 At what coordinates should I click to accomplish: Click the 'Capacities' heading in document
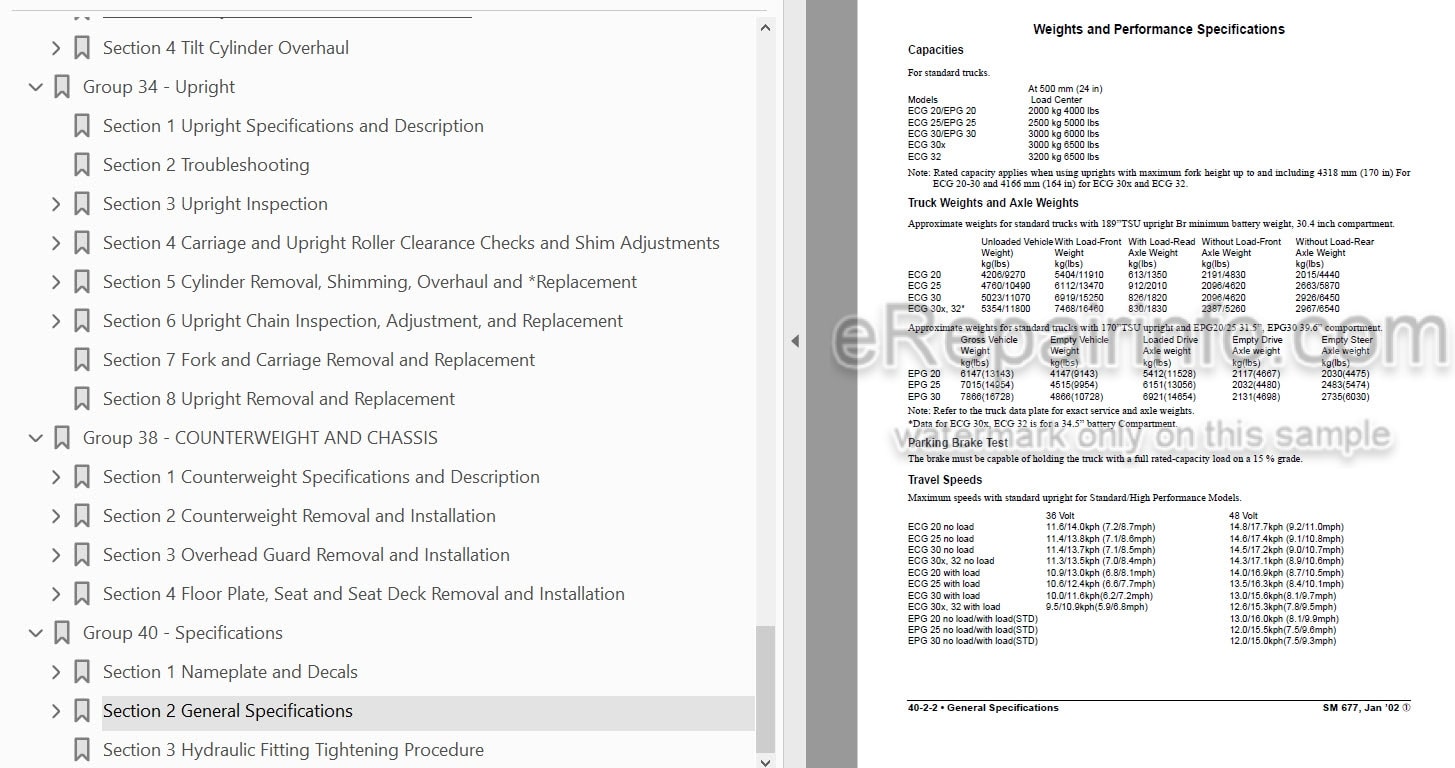[935, 50]
